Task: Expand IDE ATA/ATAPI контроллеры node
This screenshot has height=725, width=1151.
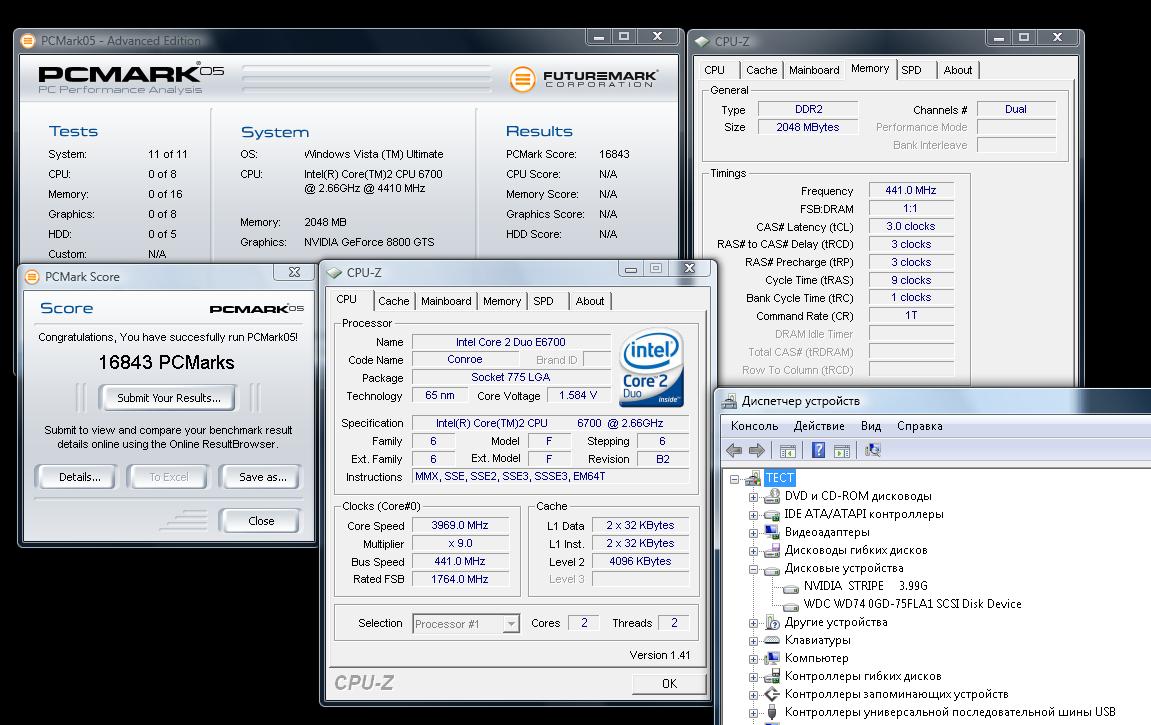Action: [x=753, y=515]
